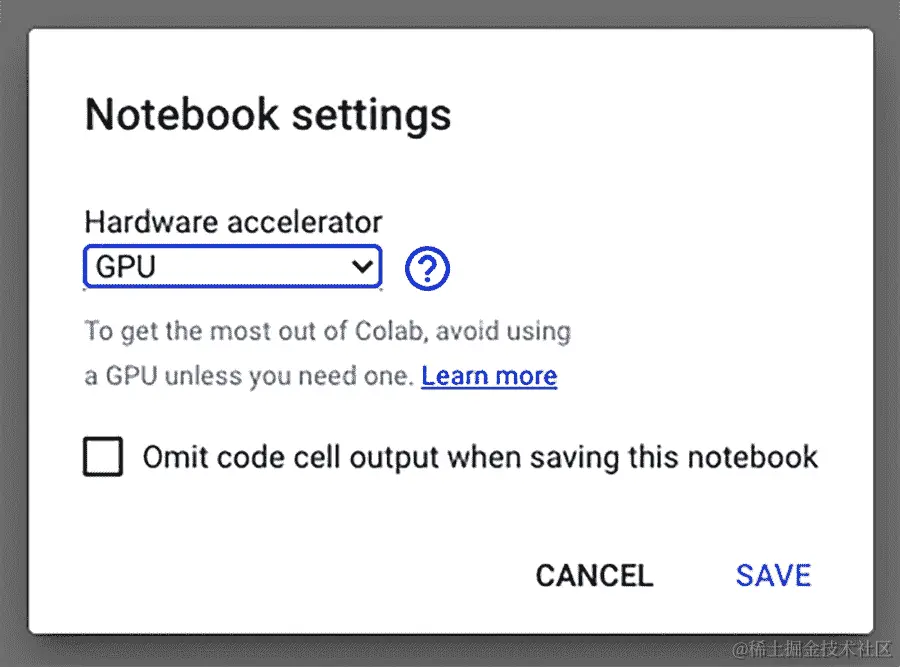Viewport: 900px width, 667px height.
Task: Click the "Omit code cell output" label text
Action: pyautogui.click(x=480, y=457)
